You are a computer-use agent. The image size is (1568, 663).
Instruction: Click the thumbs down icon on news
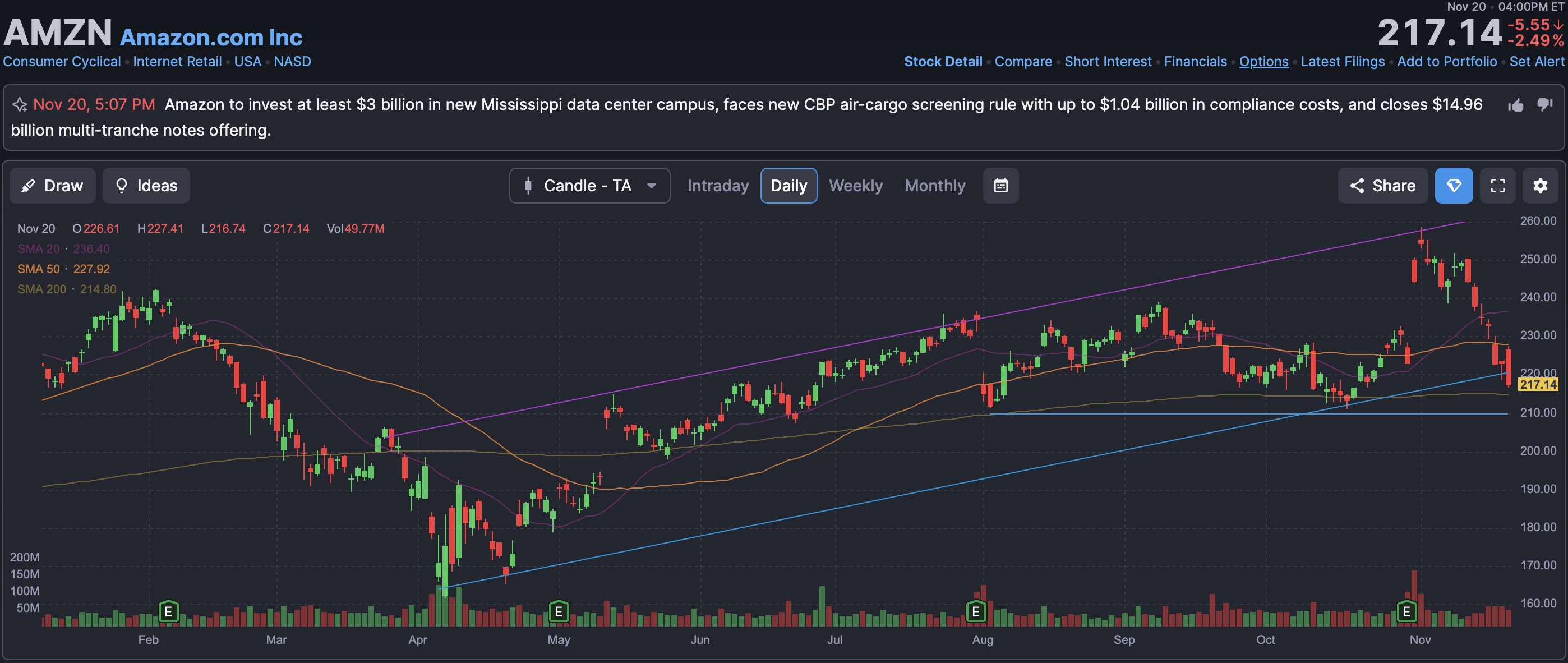click(1545, 105)
